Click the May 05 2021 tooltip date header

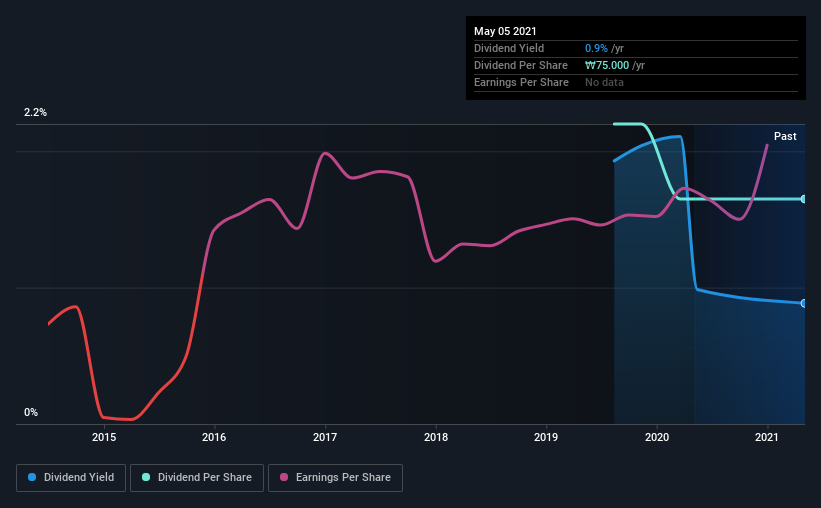coord(505,31)
